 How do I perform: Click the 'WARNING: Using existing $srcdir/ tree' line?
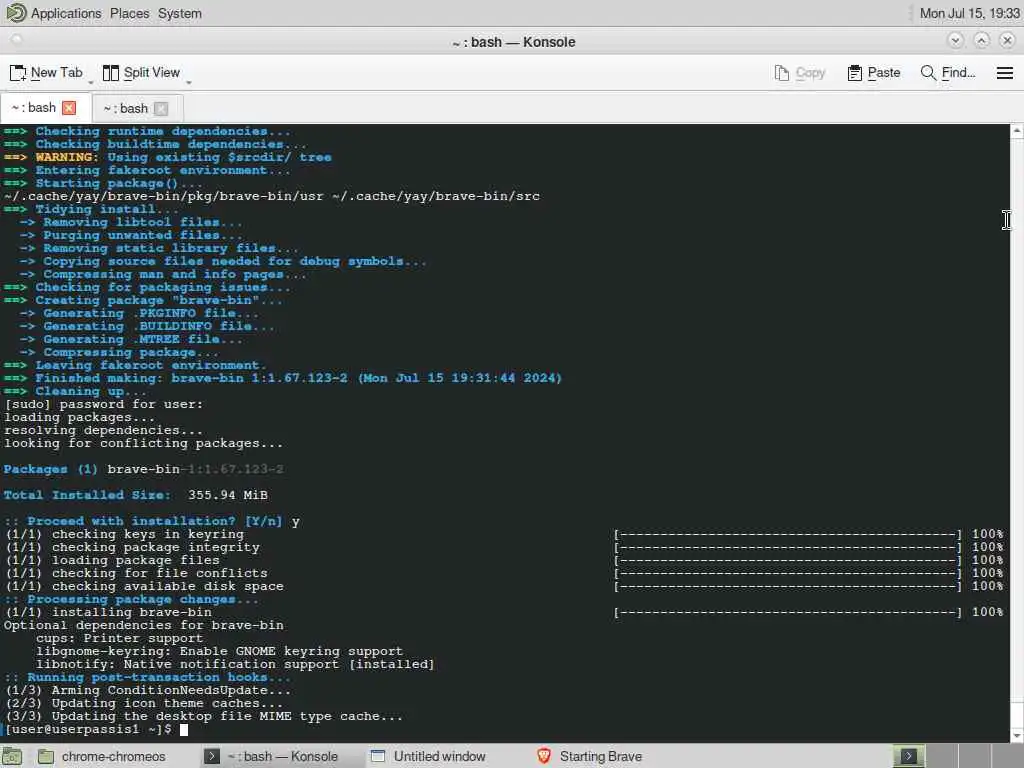[x=167, y=157]
